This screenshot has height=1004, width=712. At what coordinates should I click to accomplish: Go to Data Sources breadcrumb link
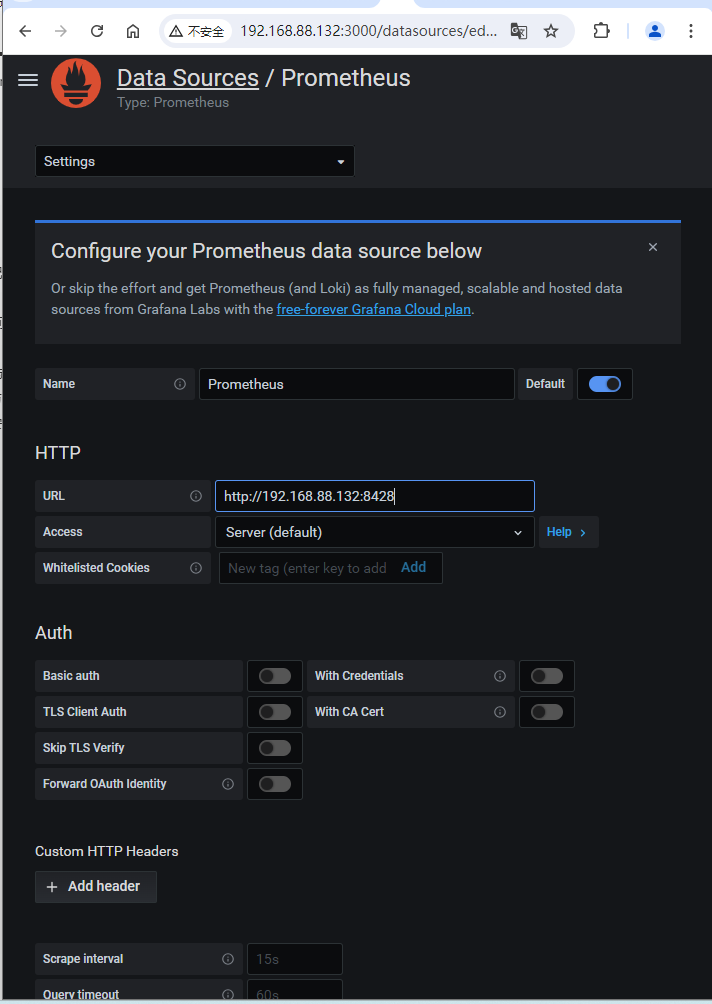(x=188, y=78)
